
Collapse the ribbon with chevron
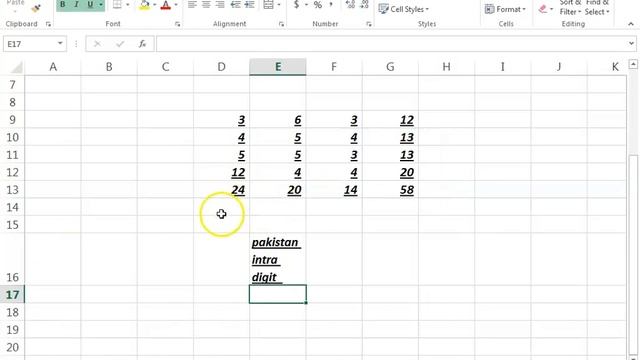pyautogui.click(x=631, y=24)
